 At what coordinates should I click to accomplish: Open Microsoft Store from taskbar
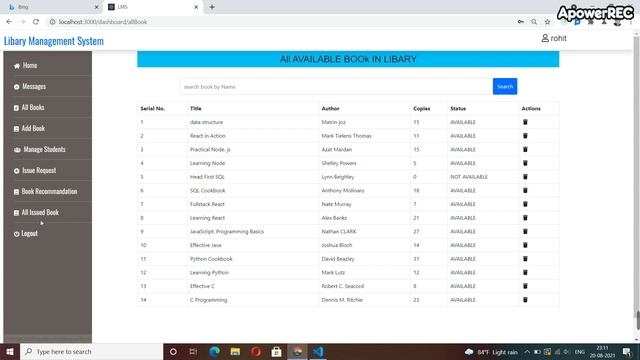coord(276,351)
